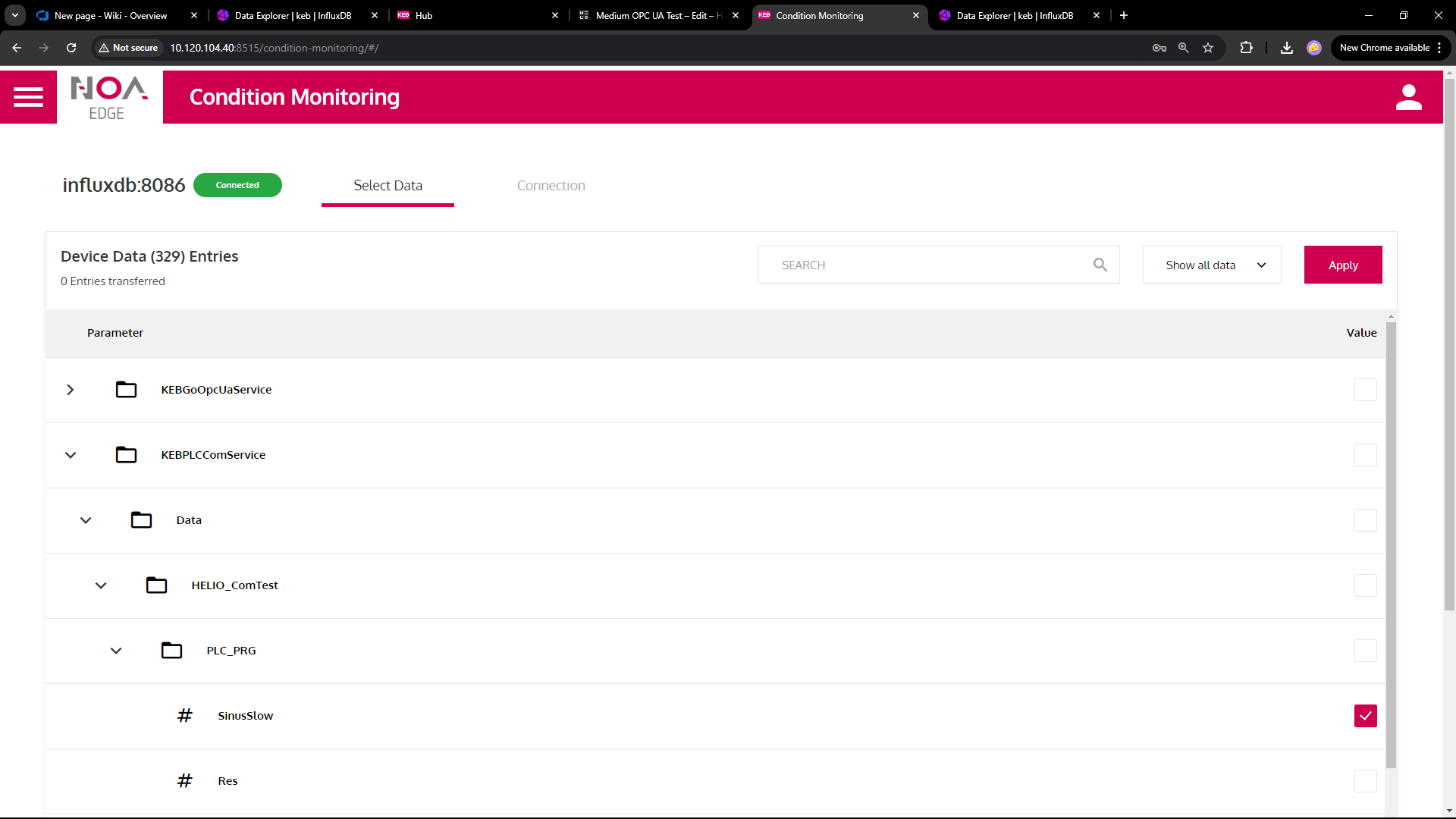Screen dimensions: 1456x819
Task: Bookmark page with the star icon
Action: 1208,48
